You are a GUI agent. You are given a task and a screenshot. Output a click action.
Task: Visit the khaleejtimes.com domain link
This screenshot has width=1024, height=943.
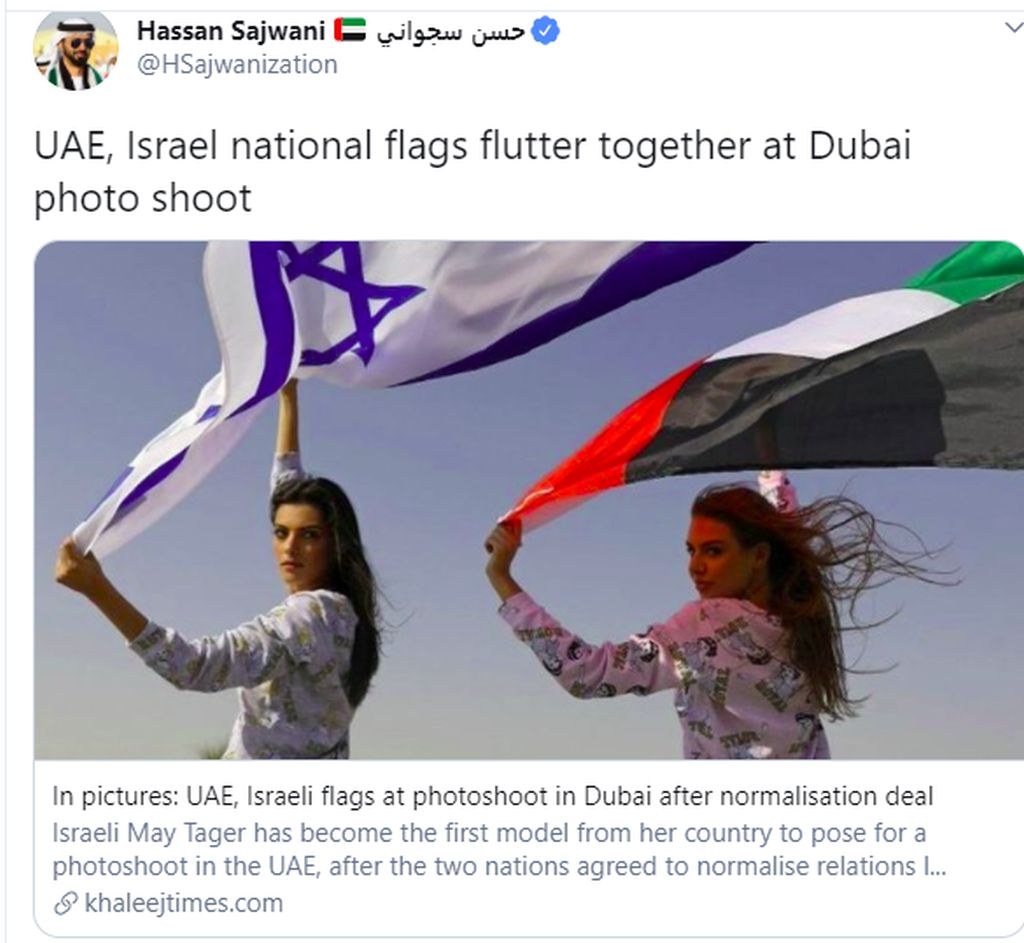click(184, 904)
